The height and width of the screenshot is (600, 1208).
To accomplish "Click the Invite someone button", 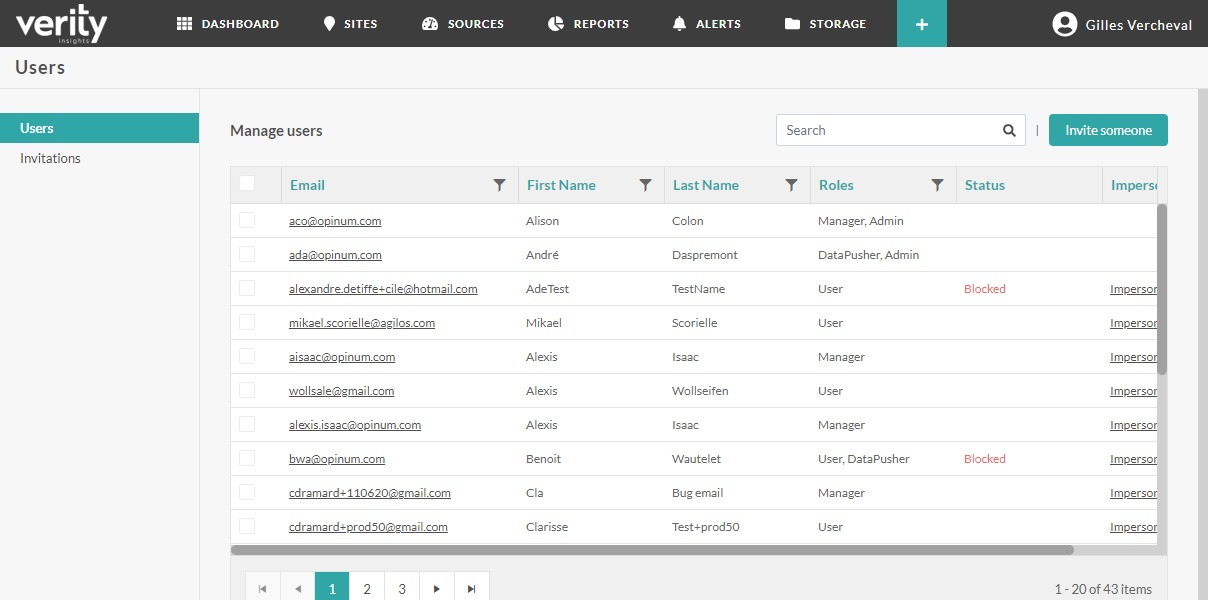I will (x=1108, y=130).
